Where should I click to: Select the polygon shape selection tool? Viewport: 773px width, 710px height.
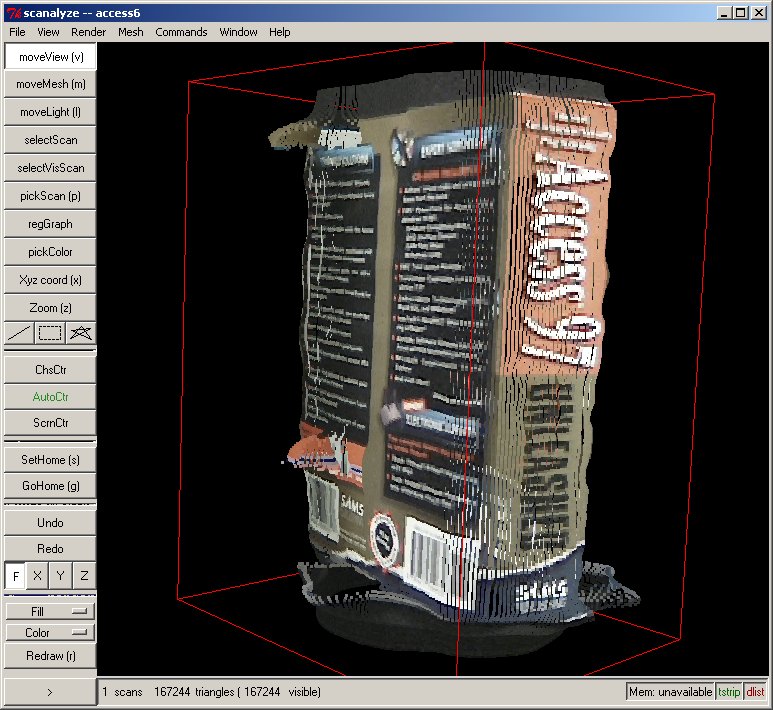[x=81, y=333]
